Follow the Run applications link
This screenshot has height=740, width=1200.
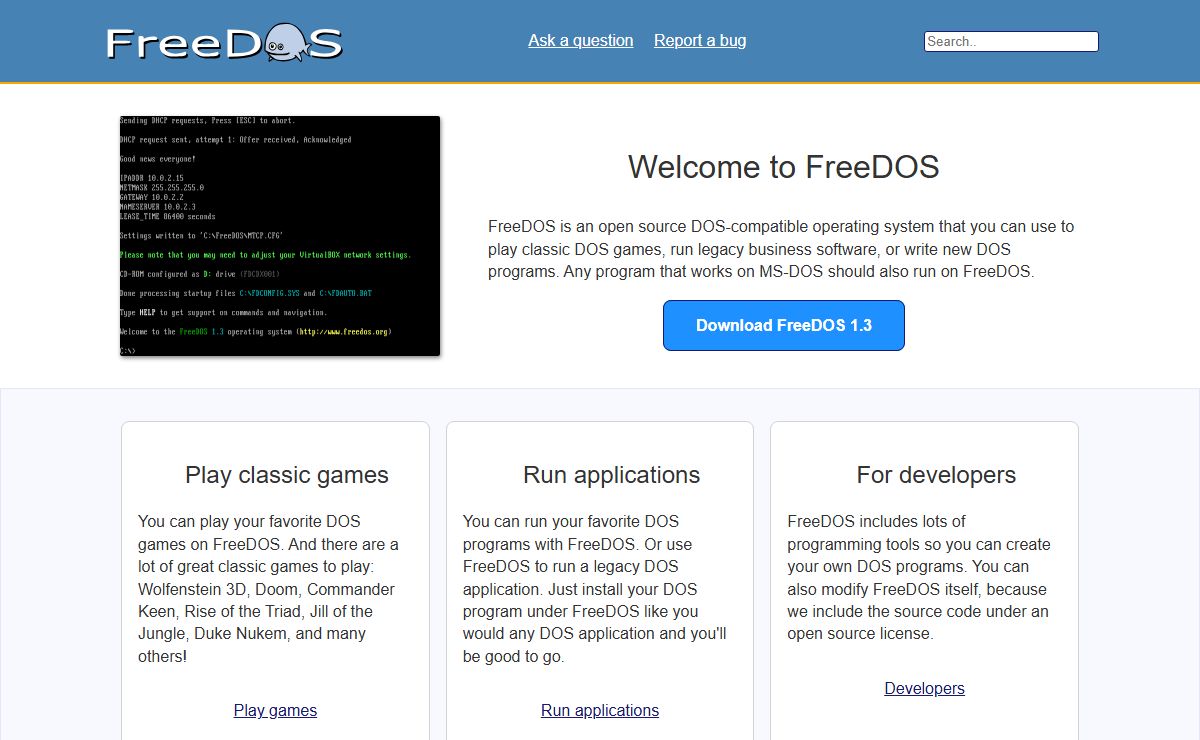600,710
